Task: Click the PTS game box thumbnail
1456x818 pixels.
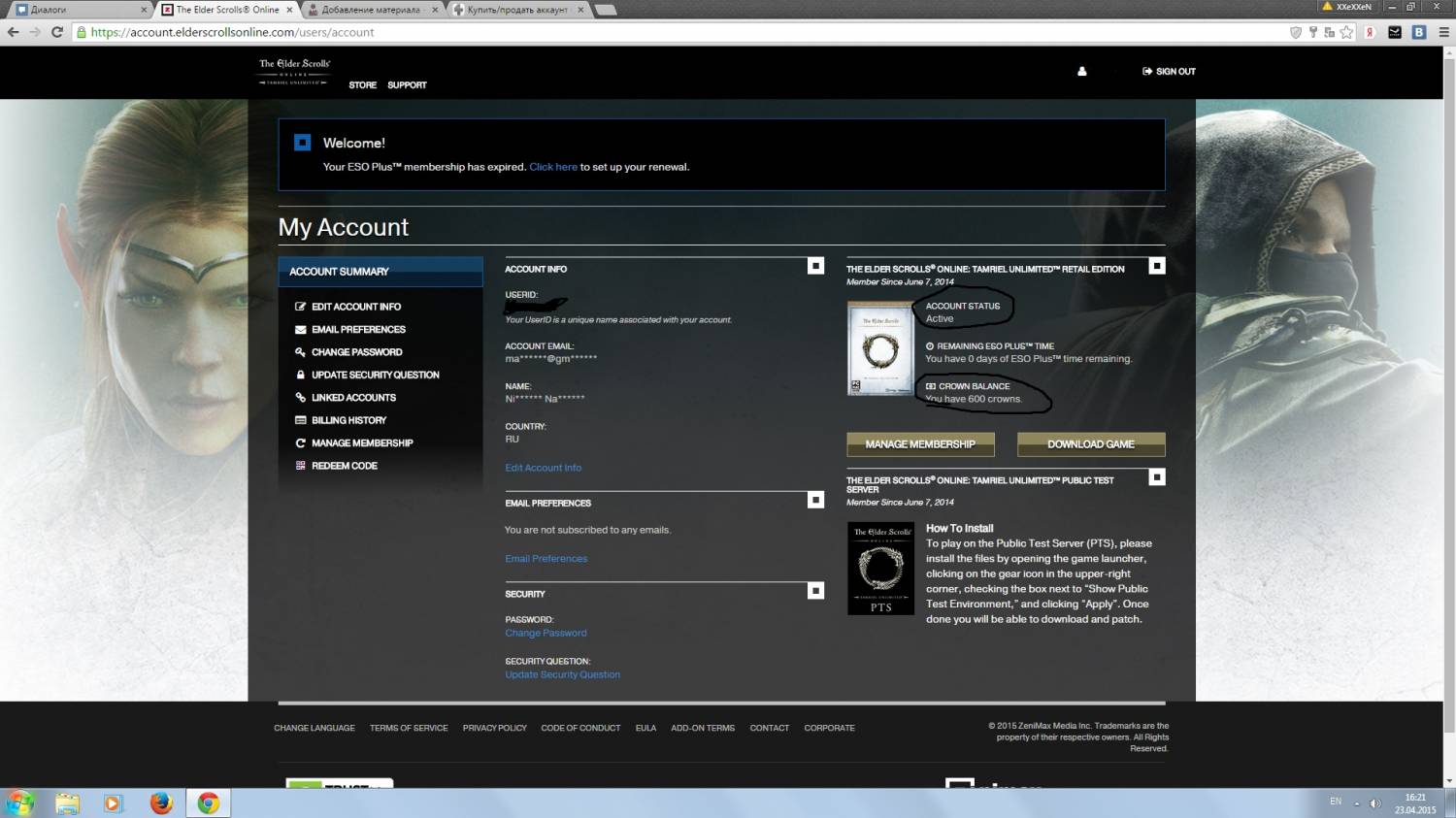Action: click(x=880, y=569)
